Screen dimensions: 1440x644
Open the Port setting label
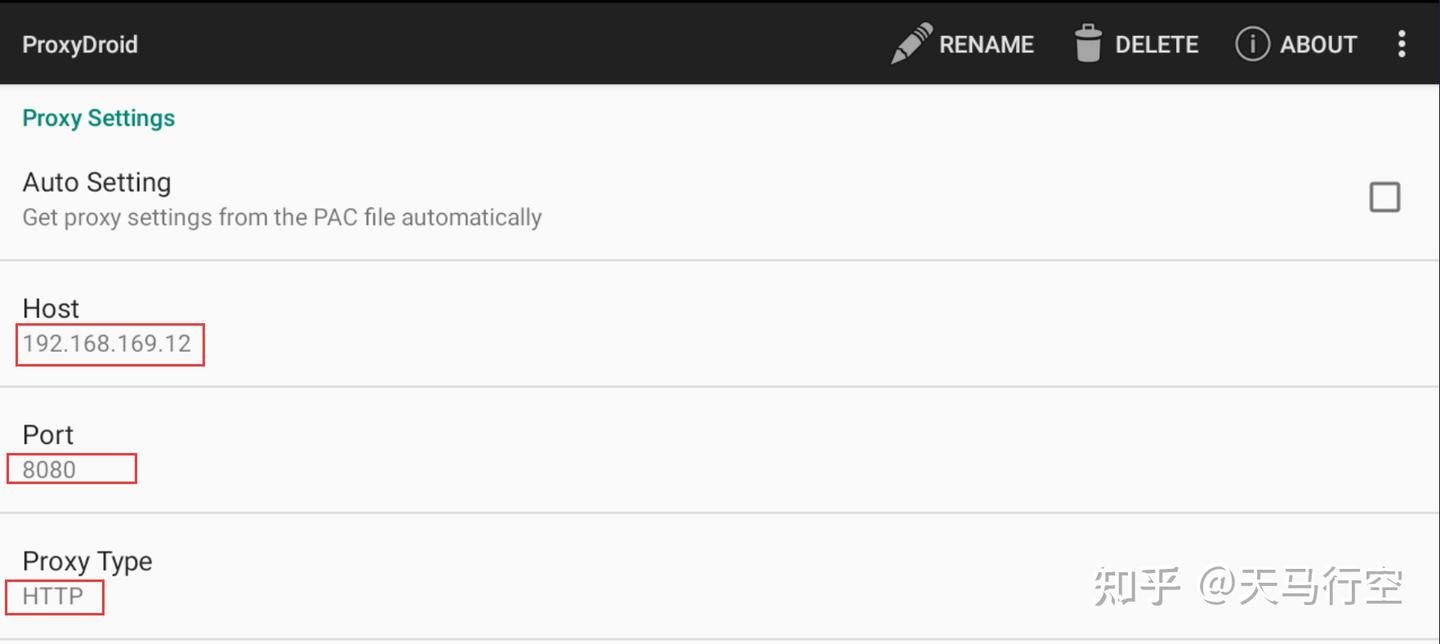point(48,436)
